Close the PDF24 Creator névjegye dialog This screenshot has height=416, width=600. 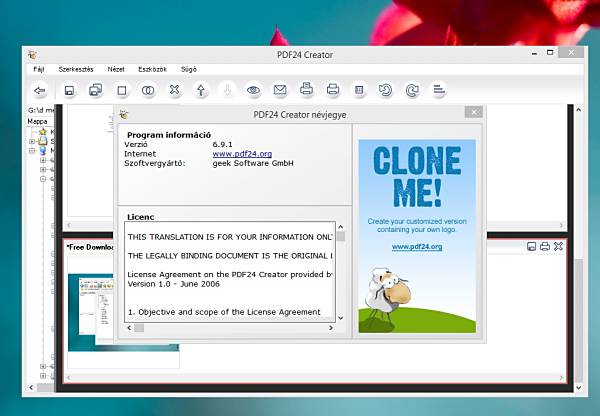tap(474, 112)
